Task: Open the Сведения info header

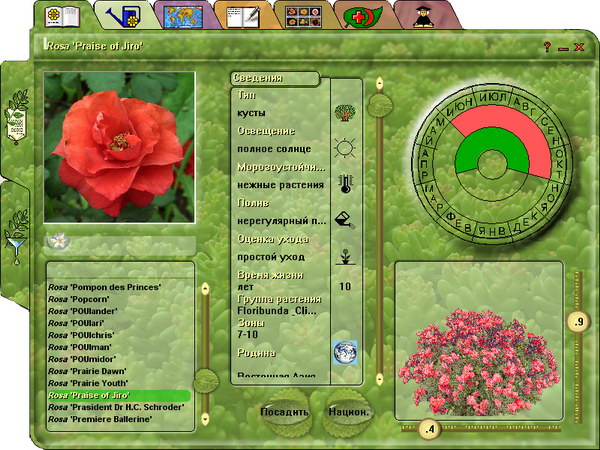Action: click(x=275, y=78)
